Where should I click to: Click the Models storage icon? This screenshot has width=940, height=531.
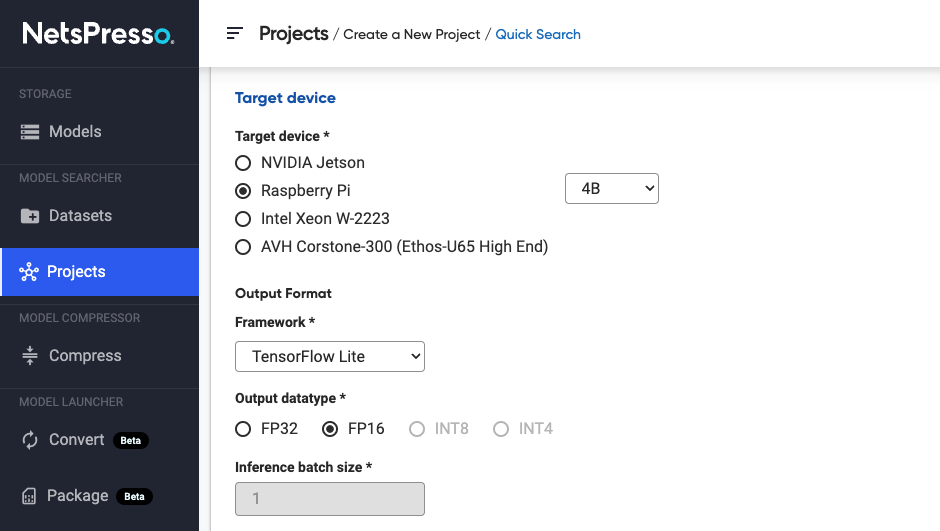tap(30, 132)
